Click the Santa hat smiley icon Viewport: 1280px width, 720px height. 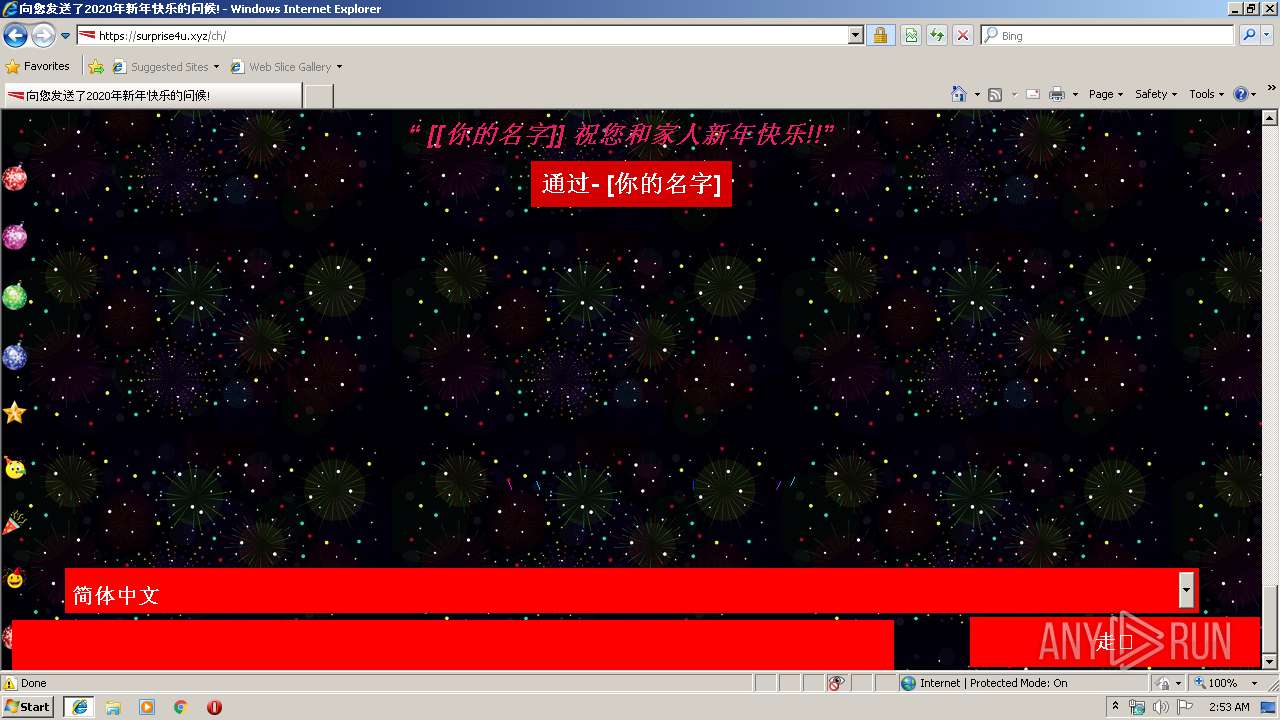[x=14, y=578]
